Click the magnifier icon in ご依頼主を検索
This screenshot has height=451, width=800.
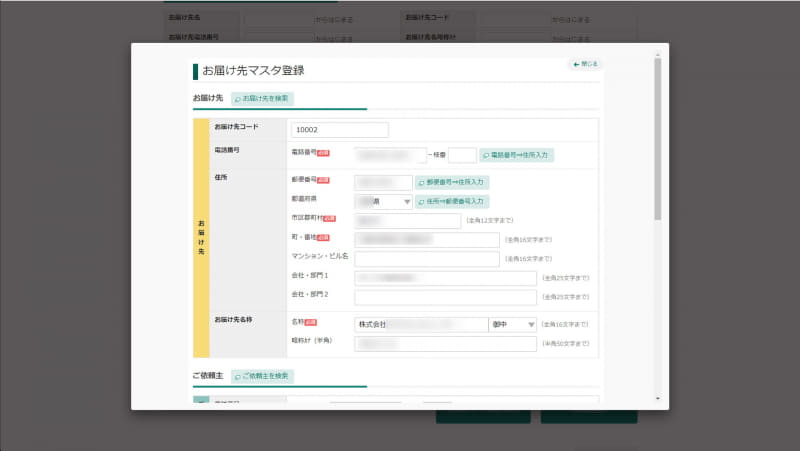pos(238,377)
